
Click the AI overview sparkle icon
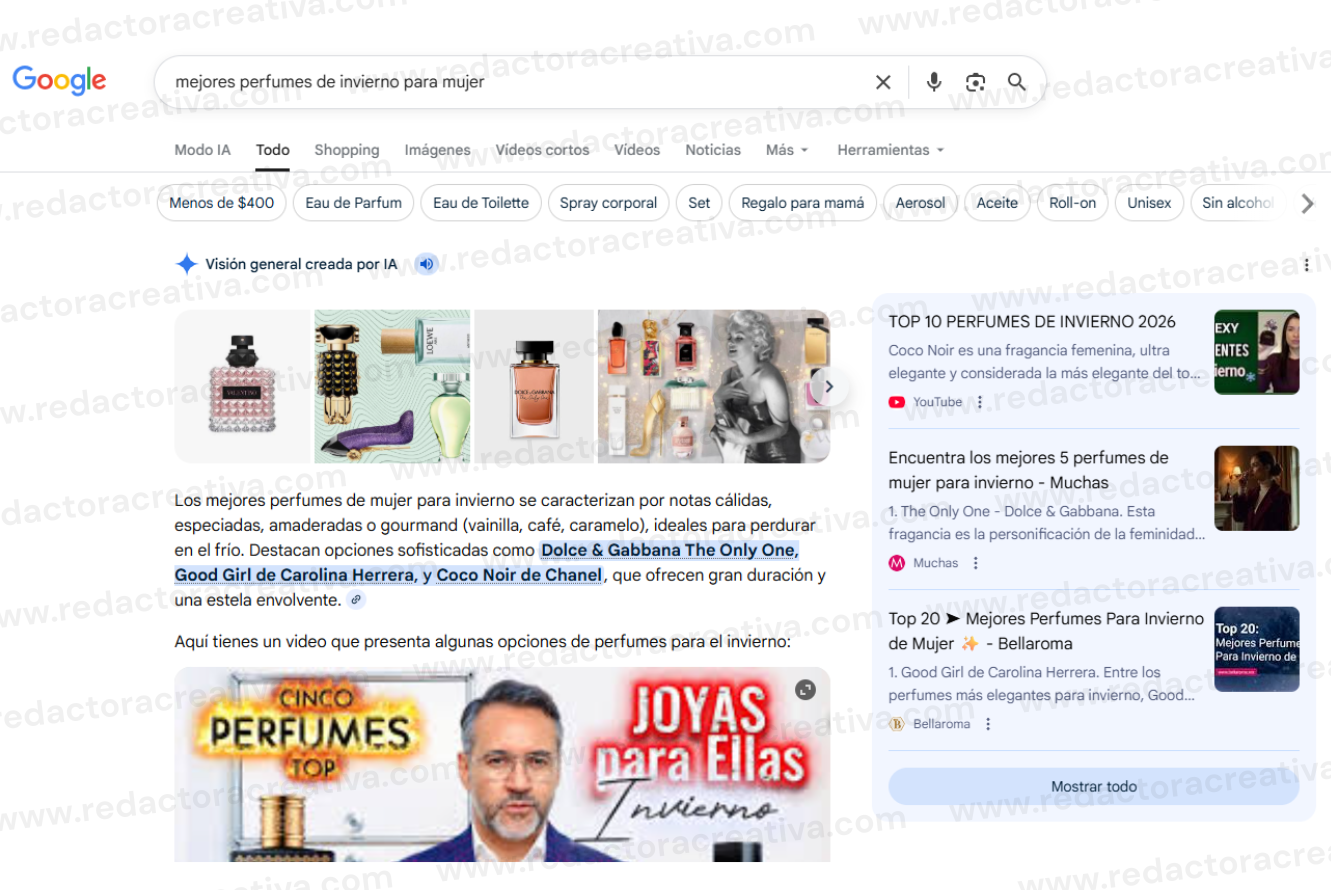coord(186,264)
